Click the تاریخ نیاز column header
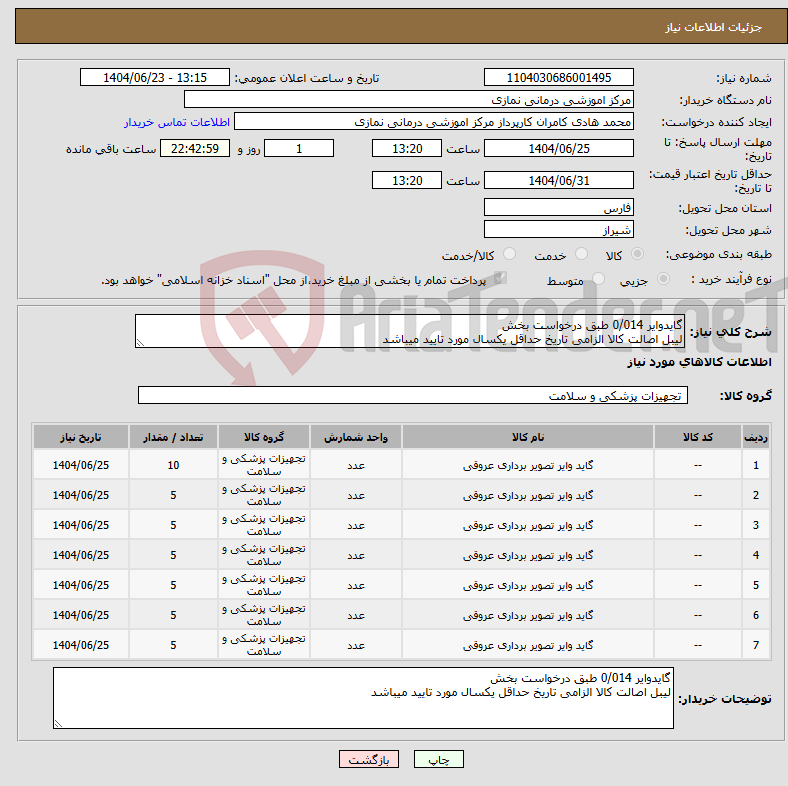Image resolution: width=788 pixels, height=786 pixels. 81,437
